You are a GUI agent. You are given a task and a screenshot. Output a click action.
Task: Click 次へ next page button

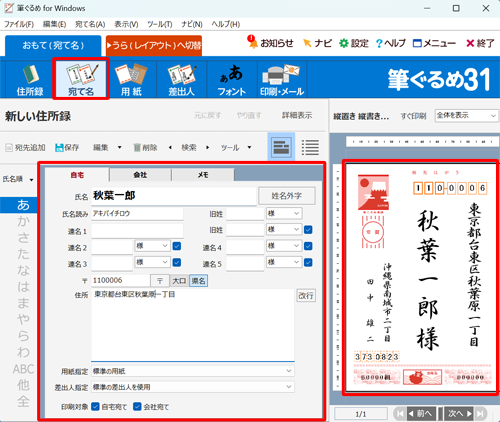(x=459, y=414)
